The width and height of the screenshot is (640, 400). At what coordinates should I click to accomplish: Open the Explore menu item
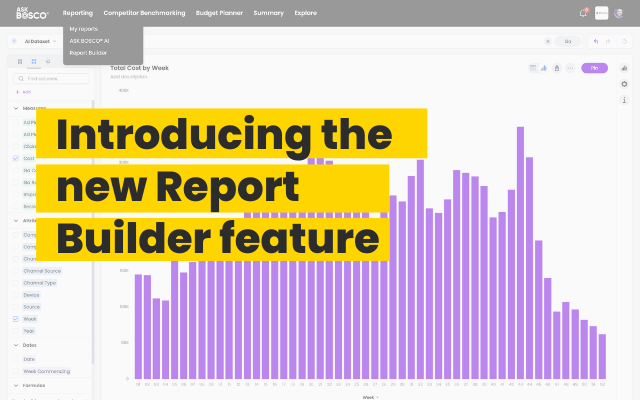click(306, 13)
